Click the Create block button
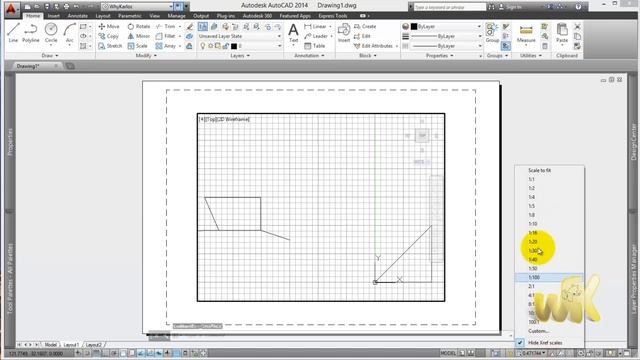The height and width of the screenshot is (360, 640). (x=365, y=26)
